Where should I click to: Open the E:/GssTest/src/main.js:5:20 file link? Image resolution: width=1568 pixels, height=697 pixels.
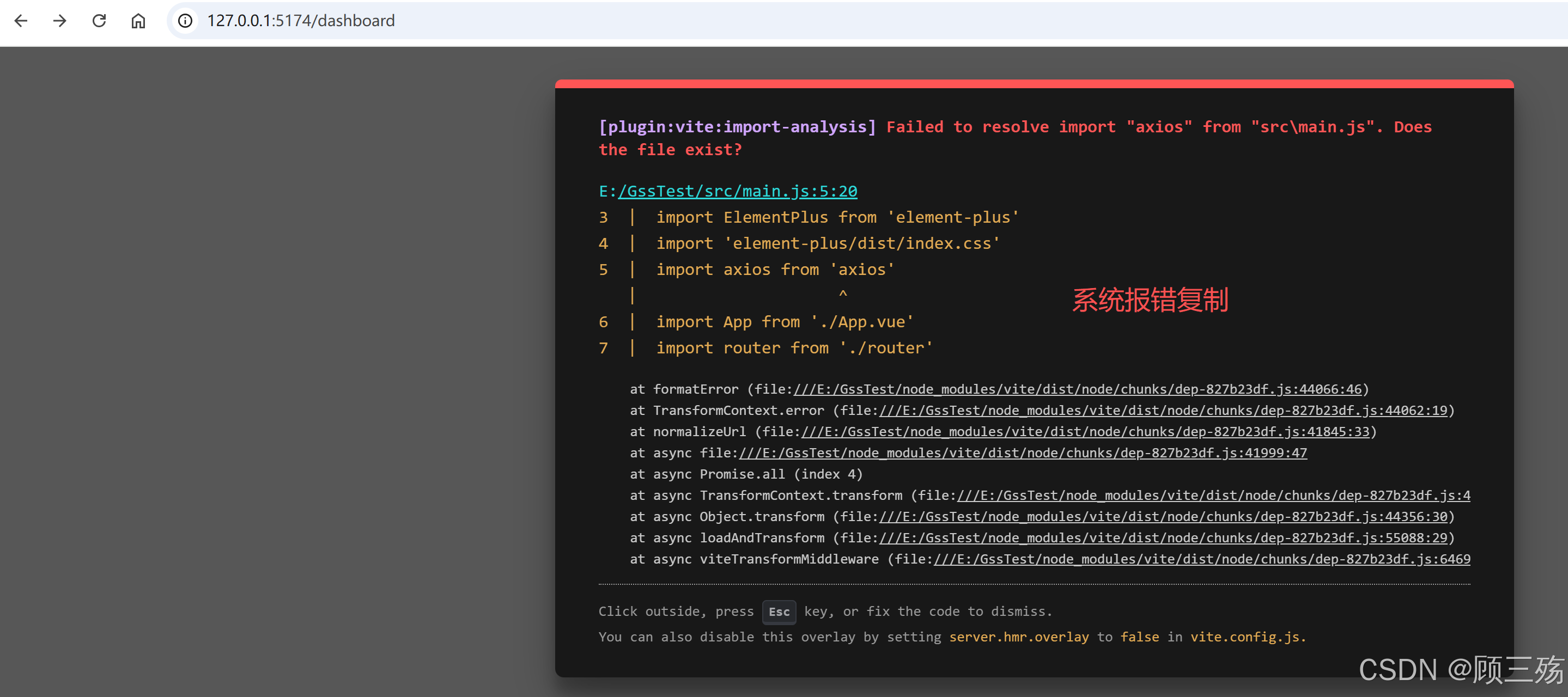pyautogui.click(x=737, y=191)
